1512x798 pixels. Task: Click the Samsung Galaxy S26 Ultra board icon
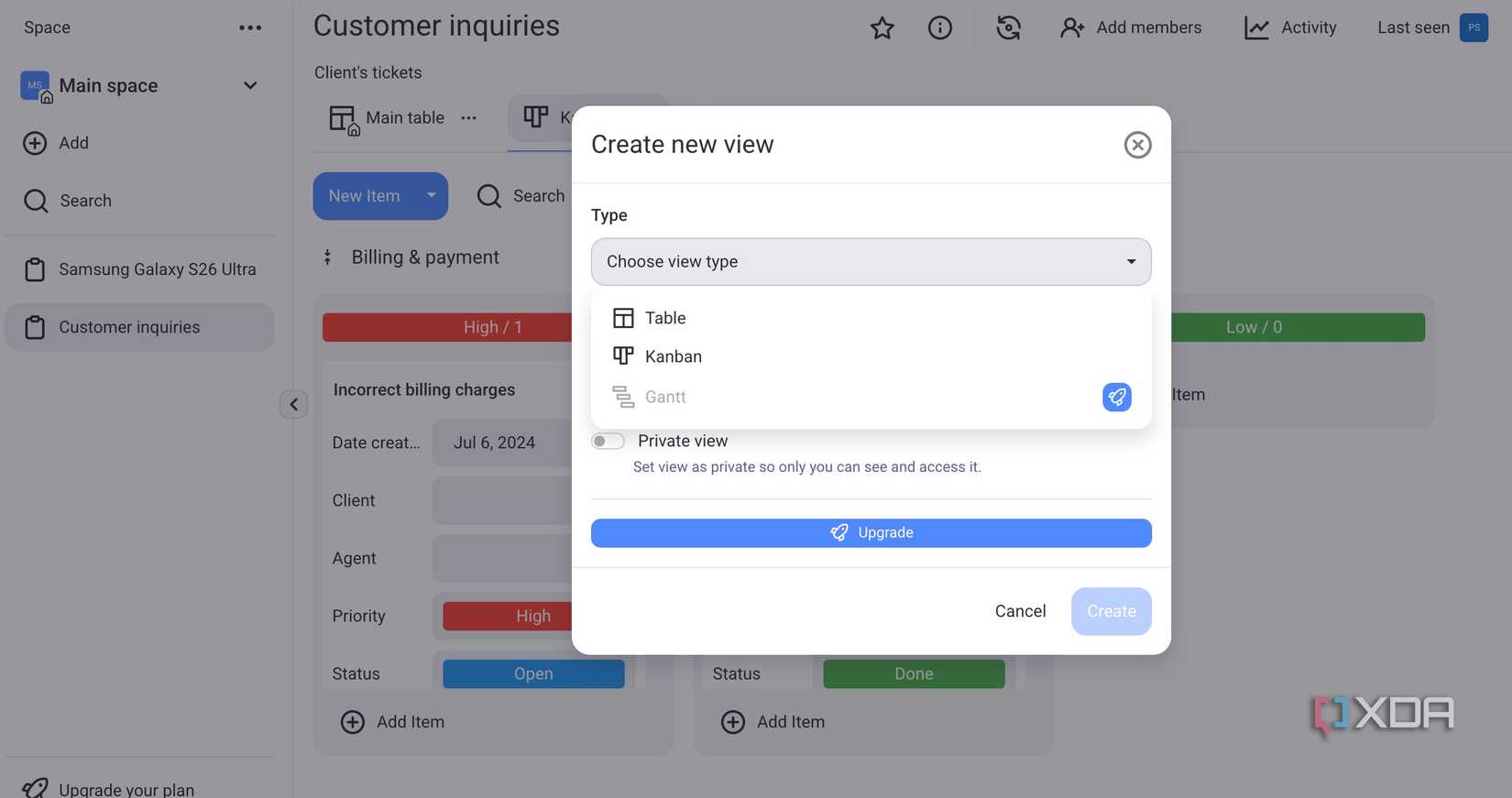click(35, 269)
